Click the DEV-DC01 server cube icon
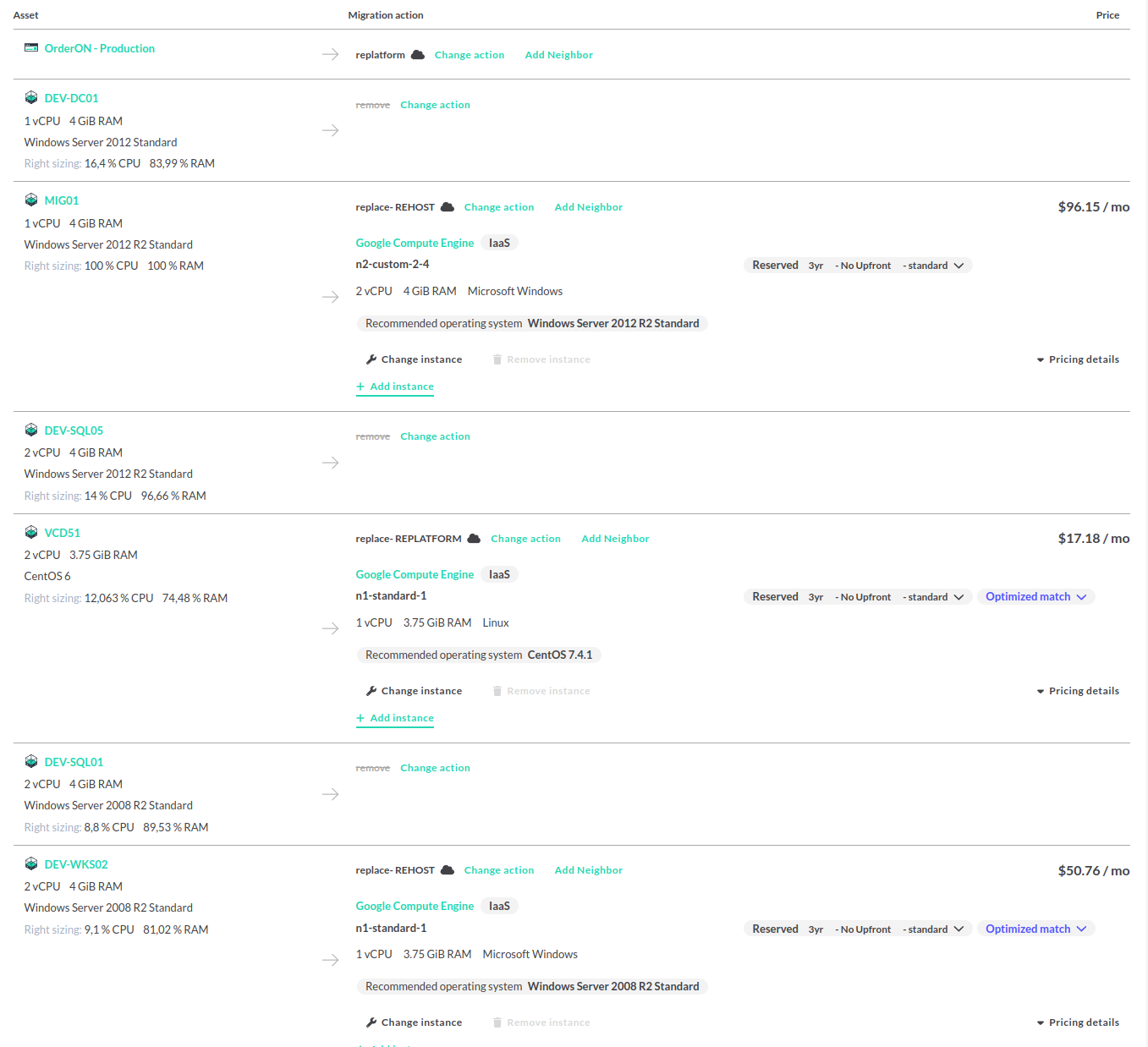The image size is (1148, 1047). tap(31, 98)
